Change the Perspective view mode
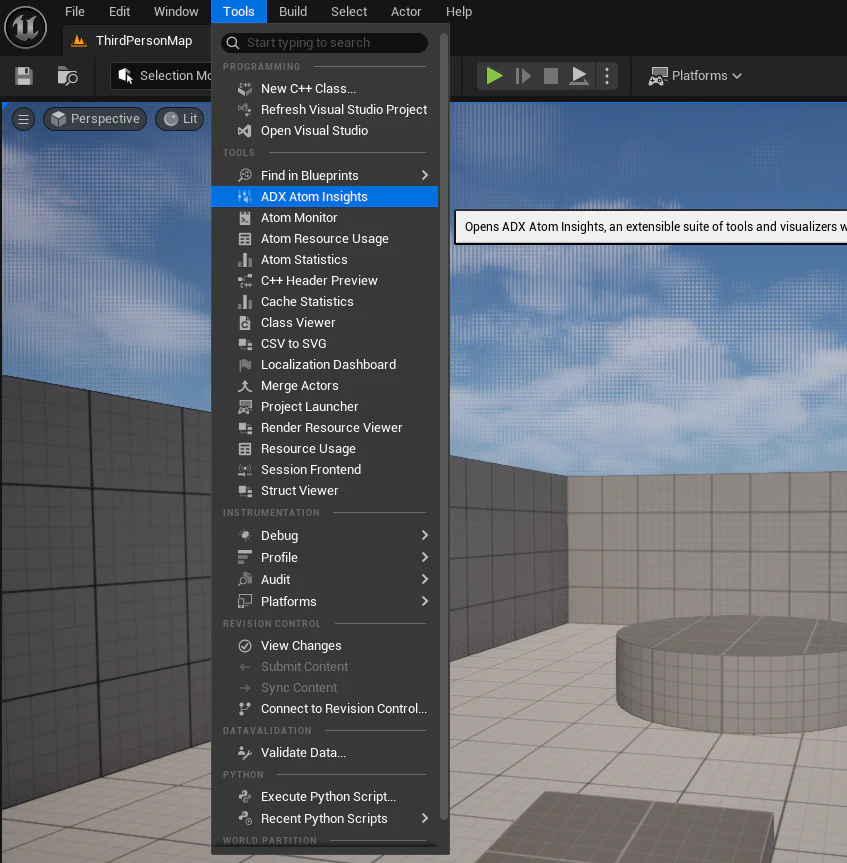The width and height of the screenshot is (847, 863). [x=95, y=119]
